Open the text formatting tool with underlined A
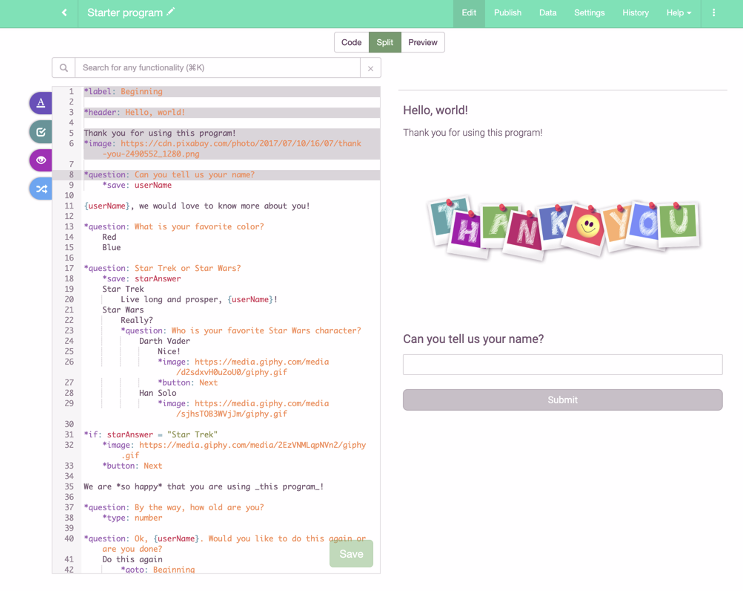 click(40, 103)
